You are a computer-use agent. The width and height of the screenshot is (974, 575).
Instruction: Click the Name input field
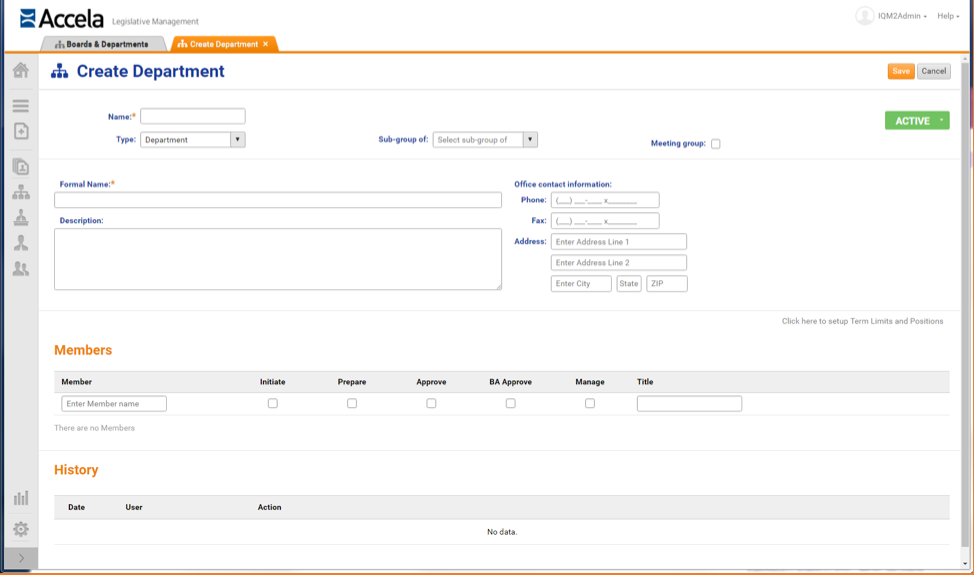point(193,116)
